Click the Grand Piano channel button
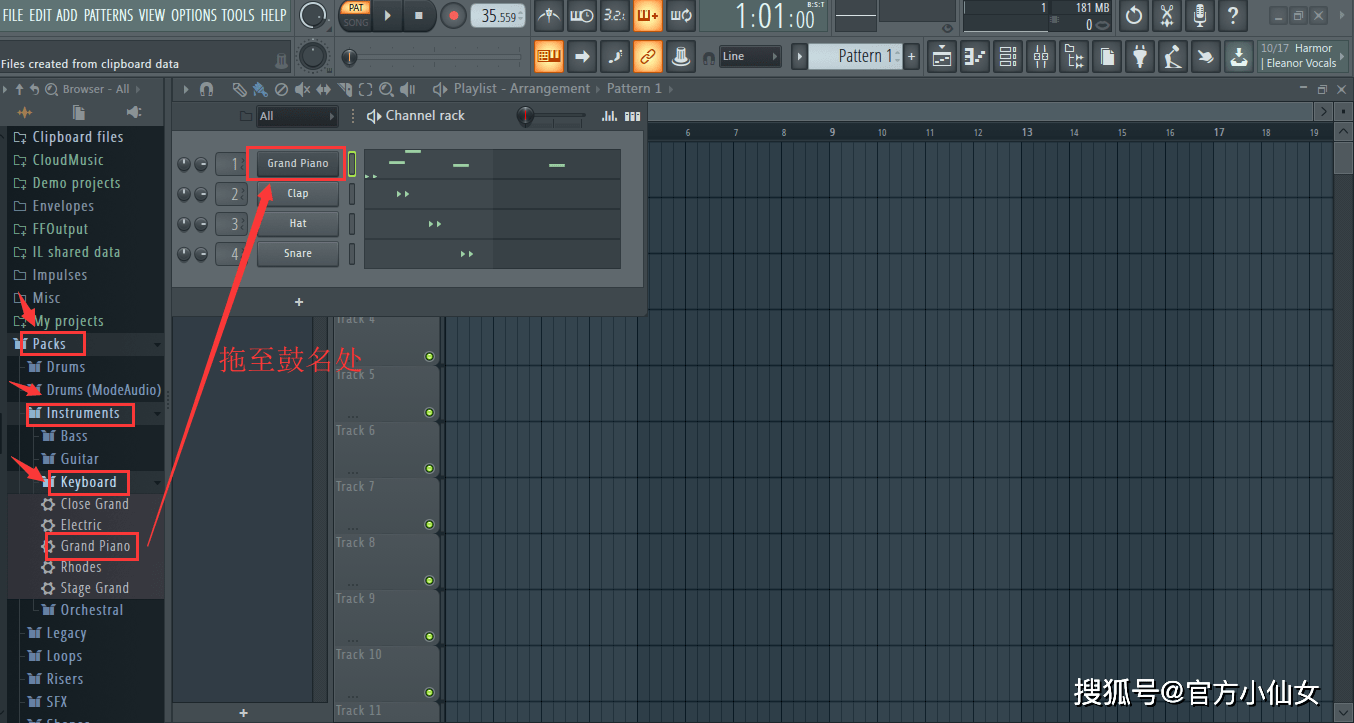Screen dimensions: 1354x723 tap(298, 164)
